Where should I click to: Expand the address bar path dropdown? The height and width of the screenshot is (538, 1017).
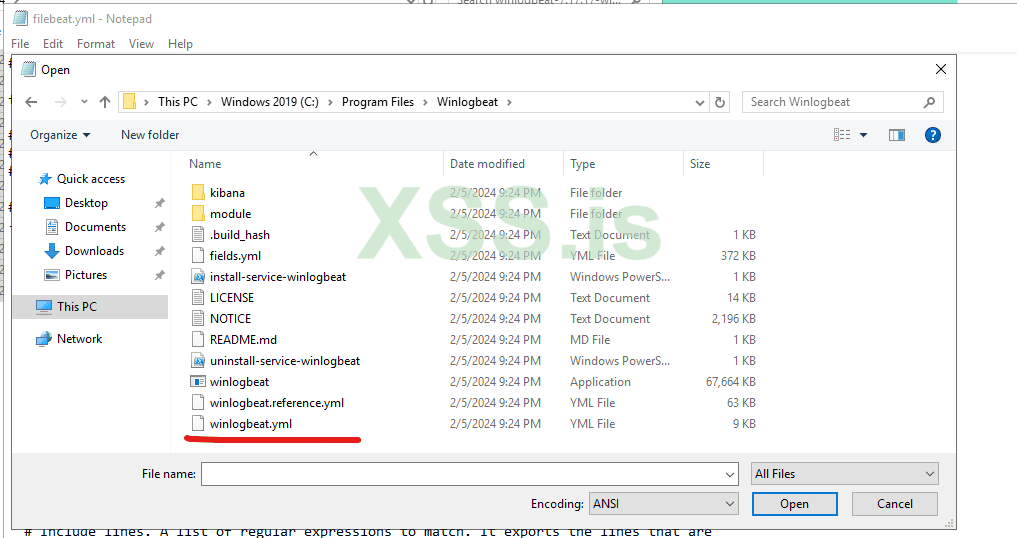pyautogui.click(x=699, y=102)
